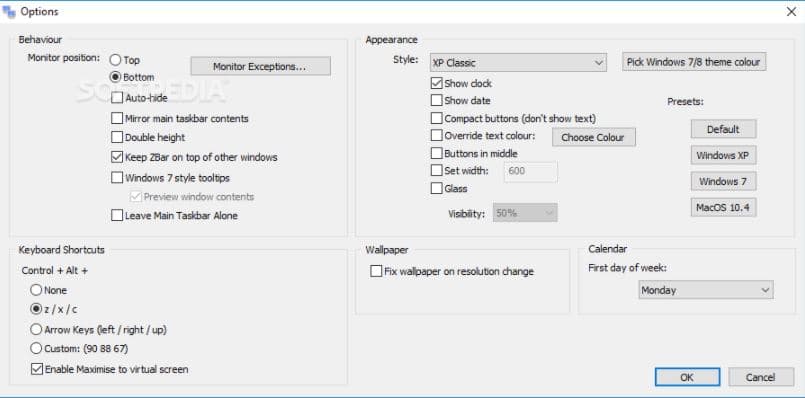The height and width of the screenshot is (398, 805).
Task: Toggle Mirror main taskbar contents
Action: click(x=117, y=118)
